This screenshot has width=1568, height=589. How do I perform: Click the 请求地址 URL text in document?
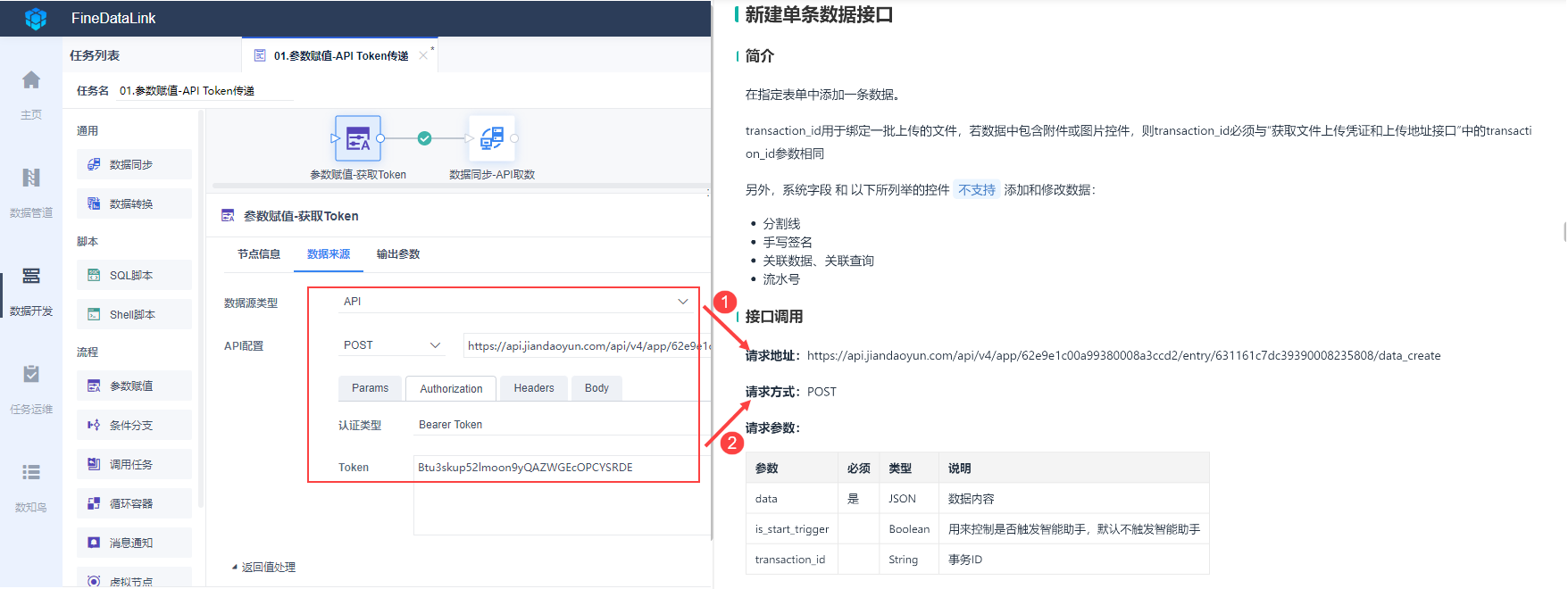click(x=1123, y=355)
